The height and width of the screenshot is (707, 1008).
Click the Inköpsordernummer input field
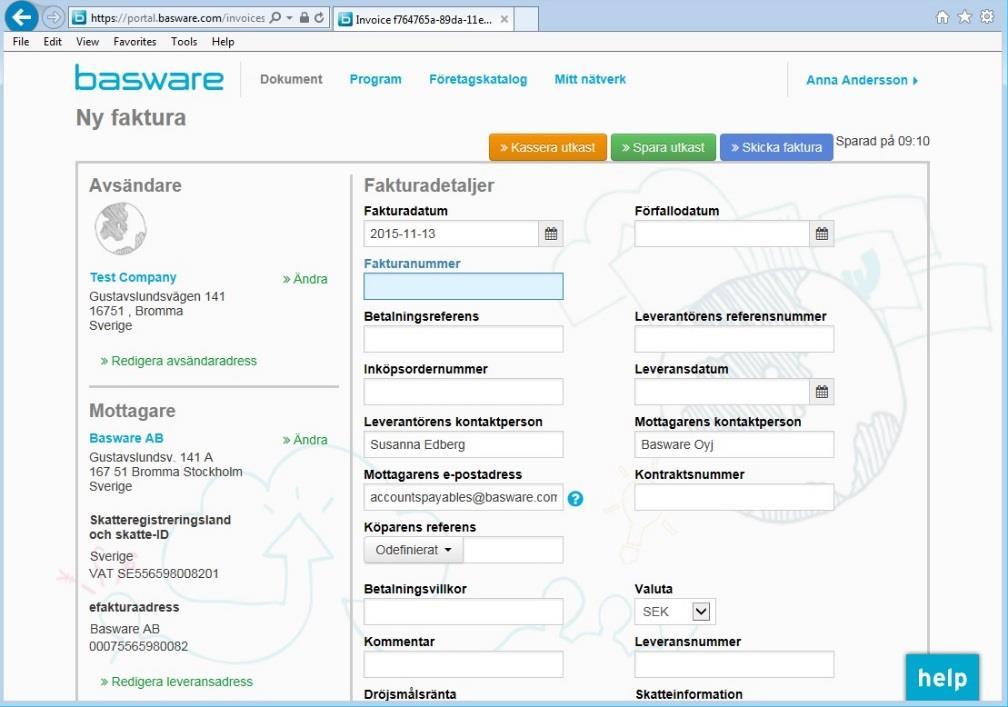tap(464, 392)
